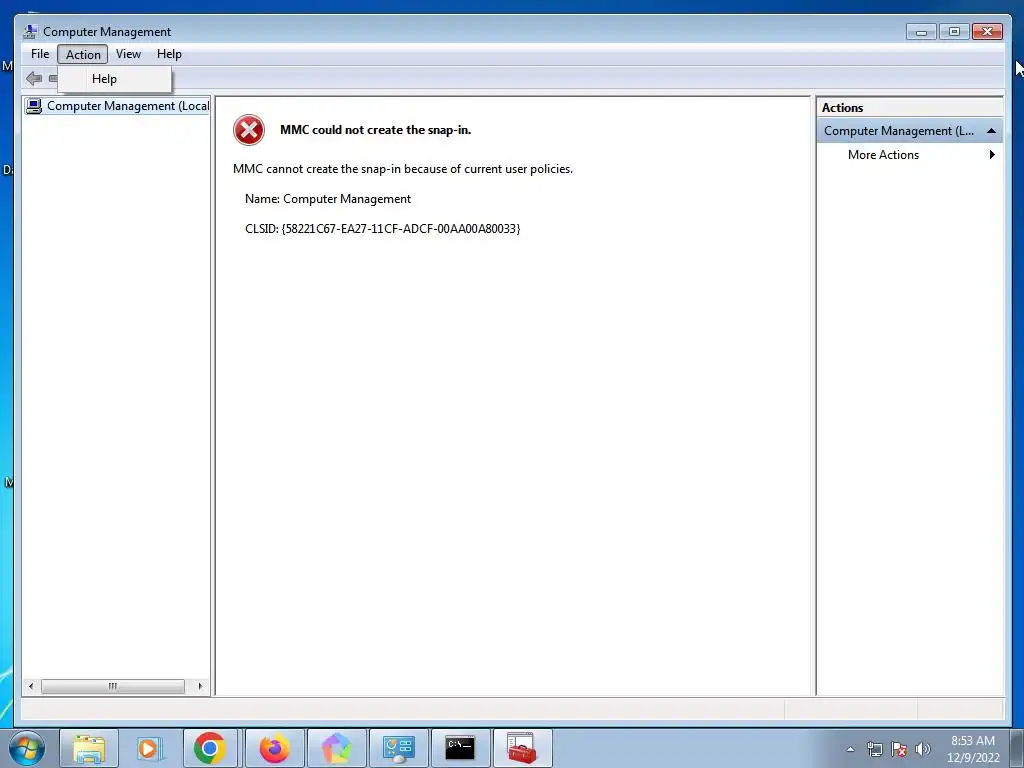Open the Help menu in menu bar
Viewport: 1024px width, 768px height.
point(169,54)
